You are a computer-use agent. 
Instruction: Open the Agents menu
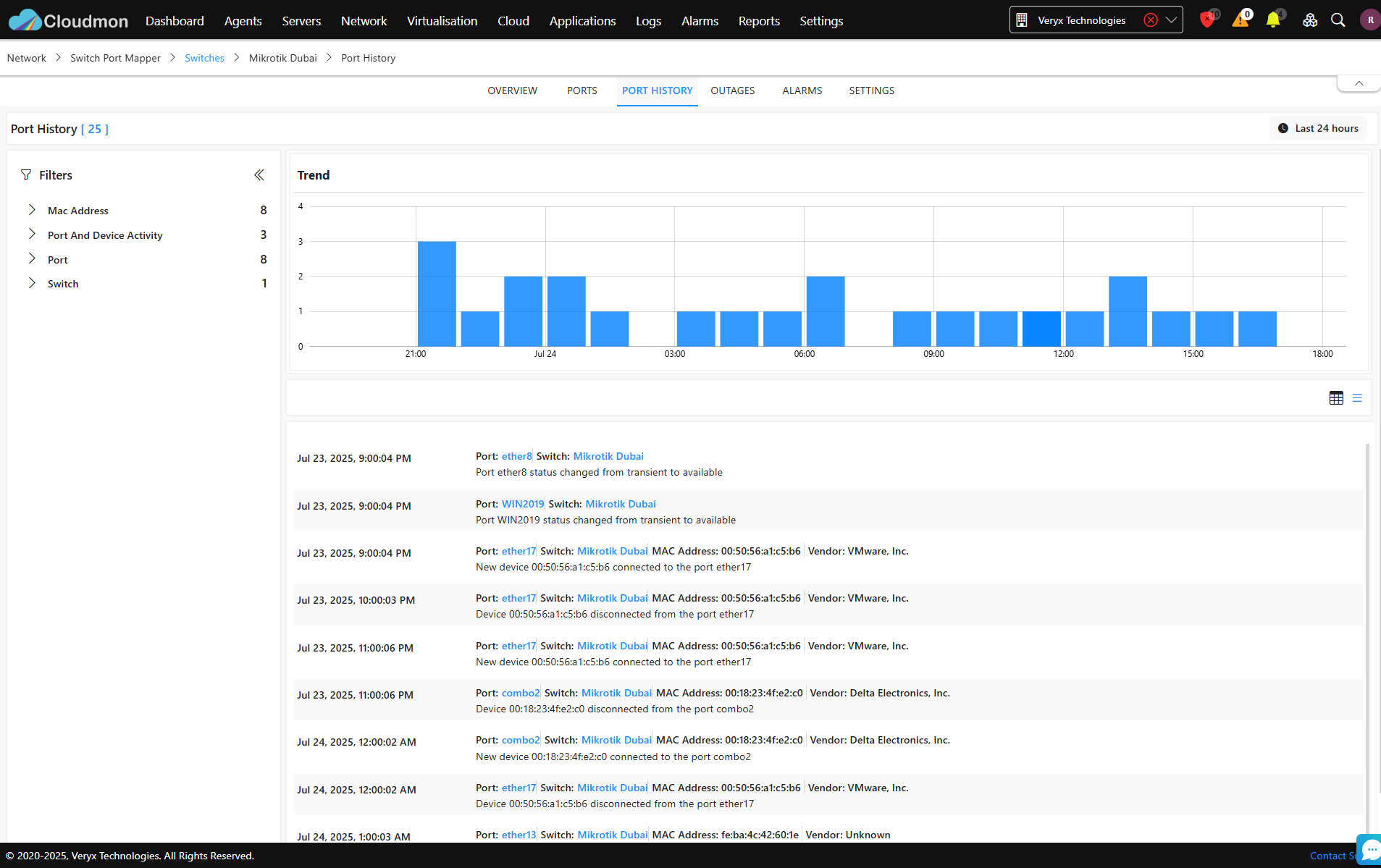pos(243,21)
